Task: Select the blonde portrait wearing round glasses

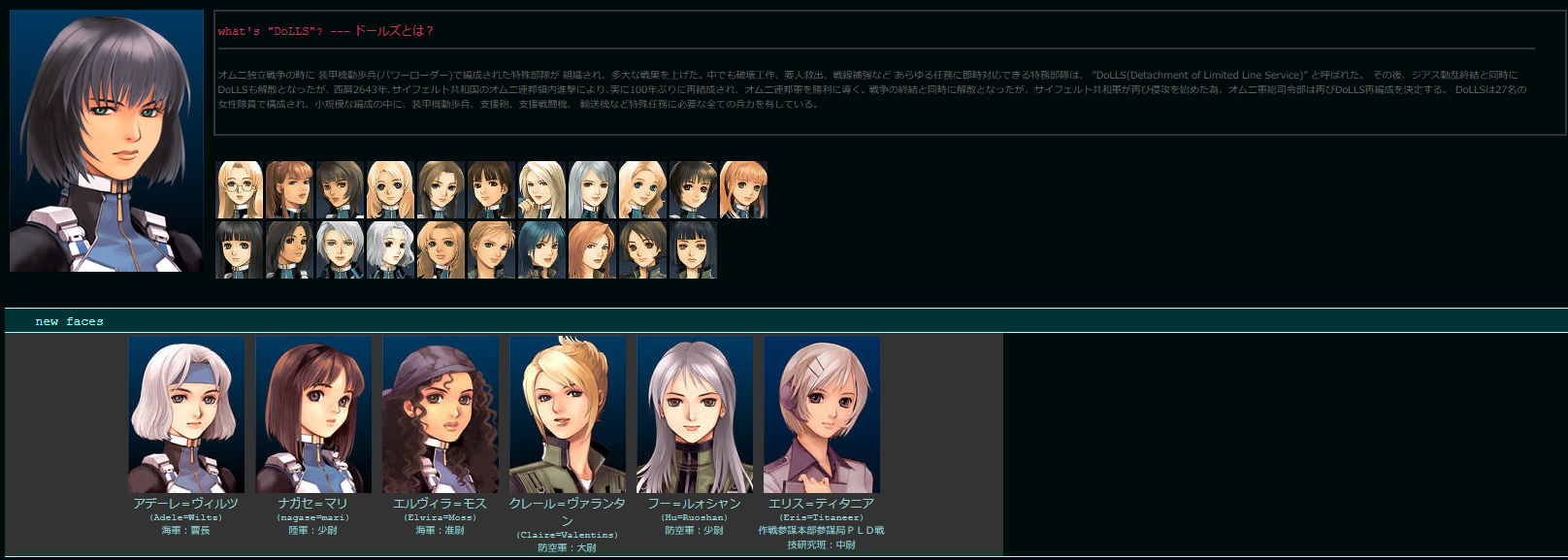Action: [240, 189]
